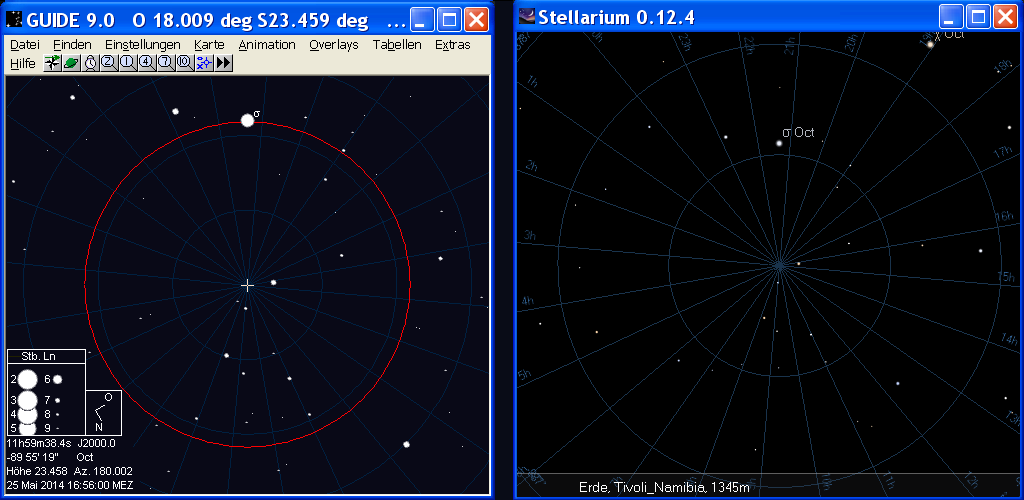Click the O/N compass orientation box
Image resolution: width=1024 pixels, height=500 pixels.
point(104,412)
